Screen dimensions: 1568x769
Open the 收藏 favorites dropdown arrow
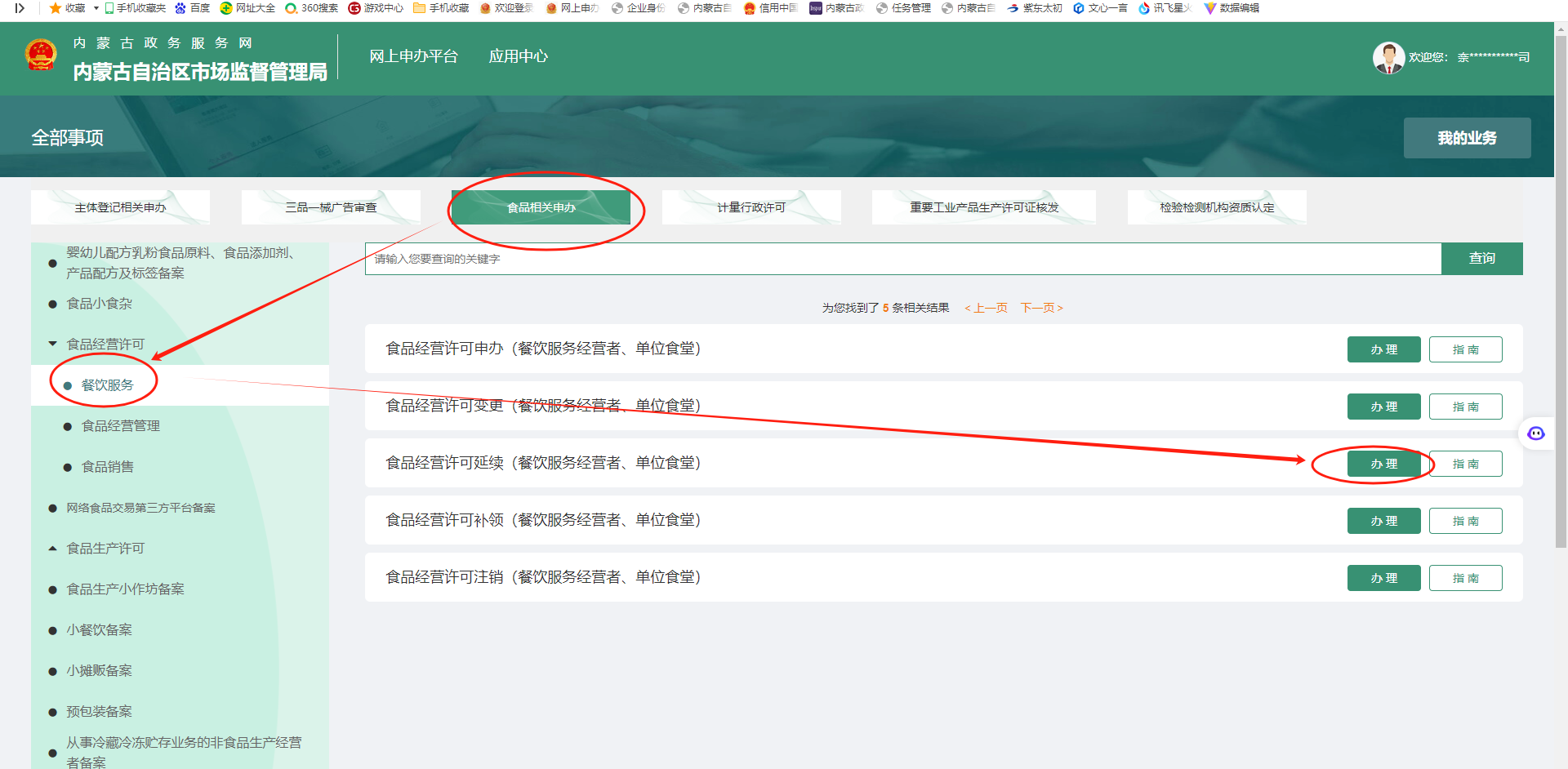coord(96,8)
